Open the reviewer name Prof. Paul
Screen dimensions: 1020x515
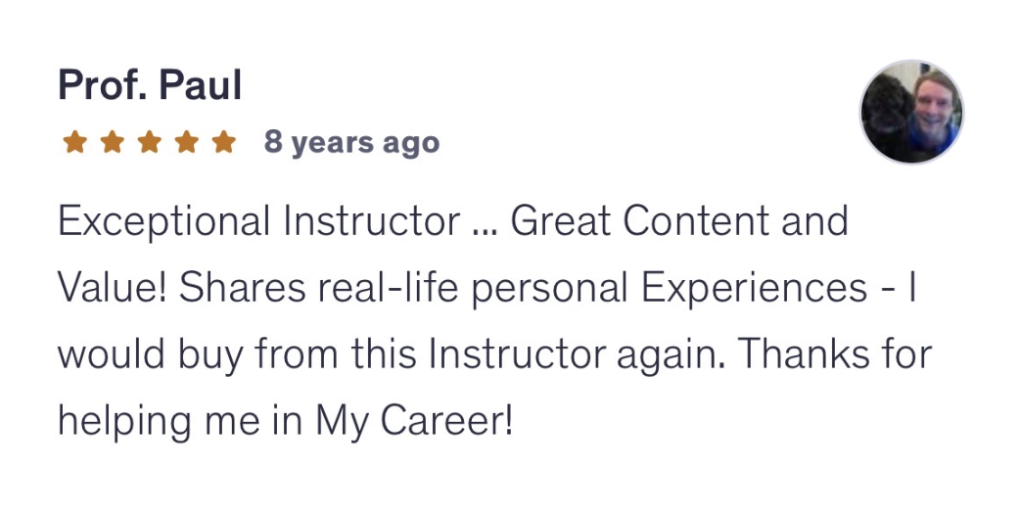(x=150, y=85)
